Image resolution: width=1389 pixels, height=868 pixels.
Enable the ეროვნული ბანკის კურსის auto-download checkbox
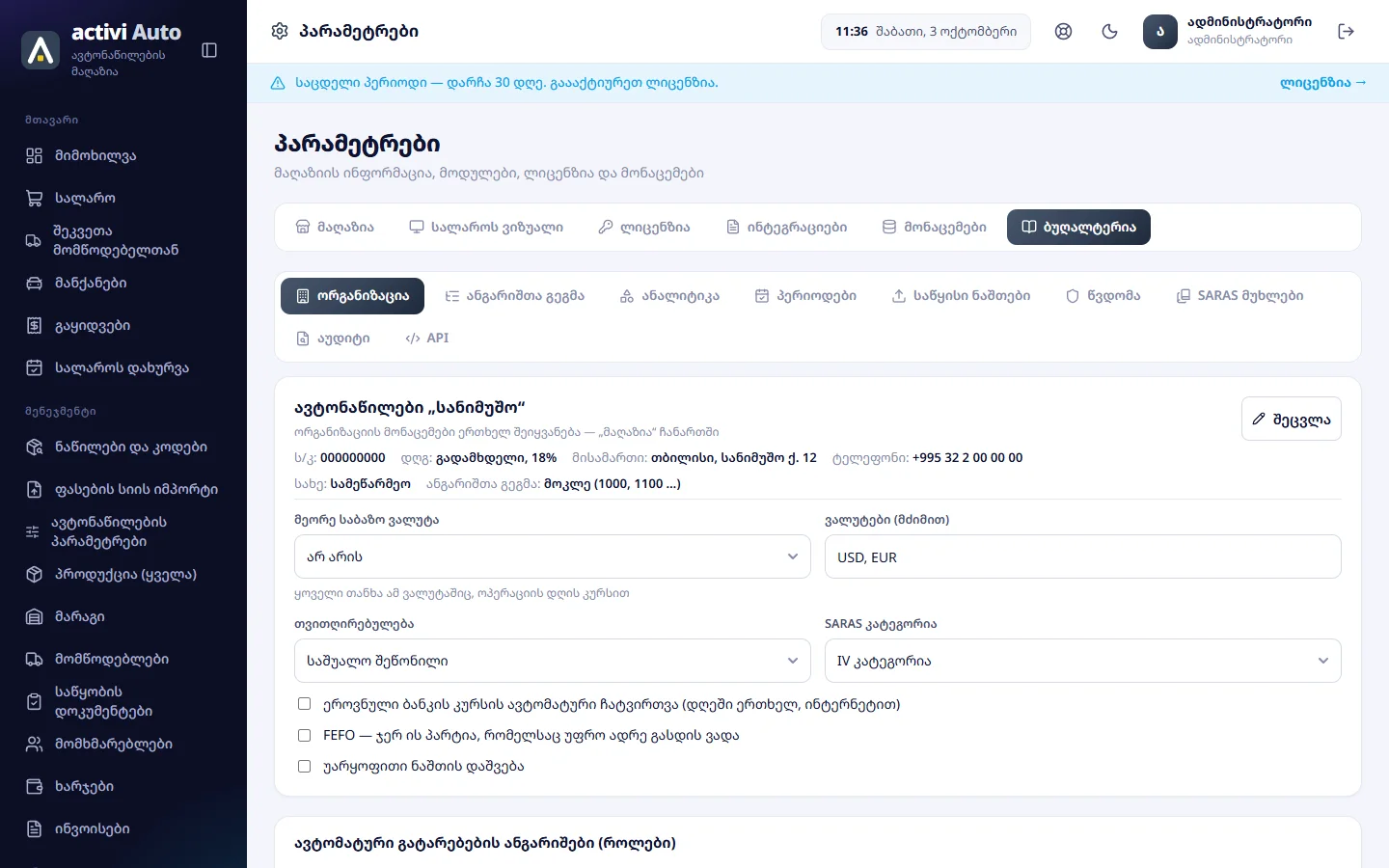coord(304,704)
